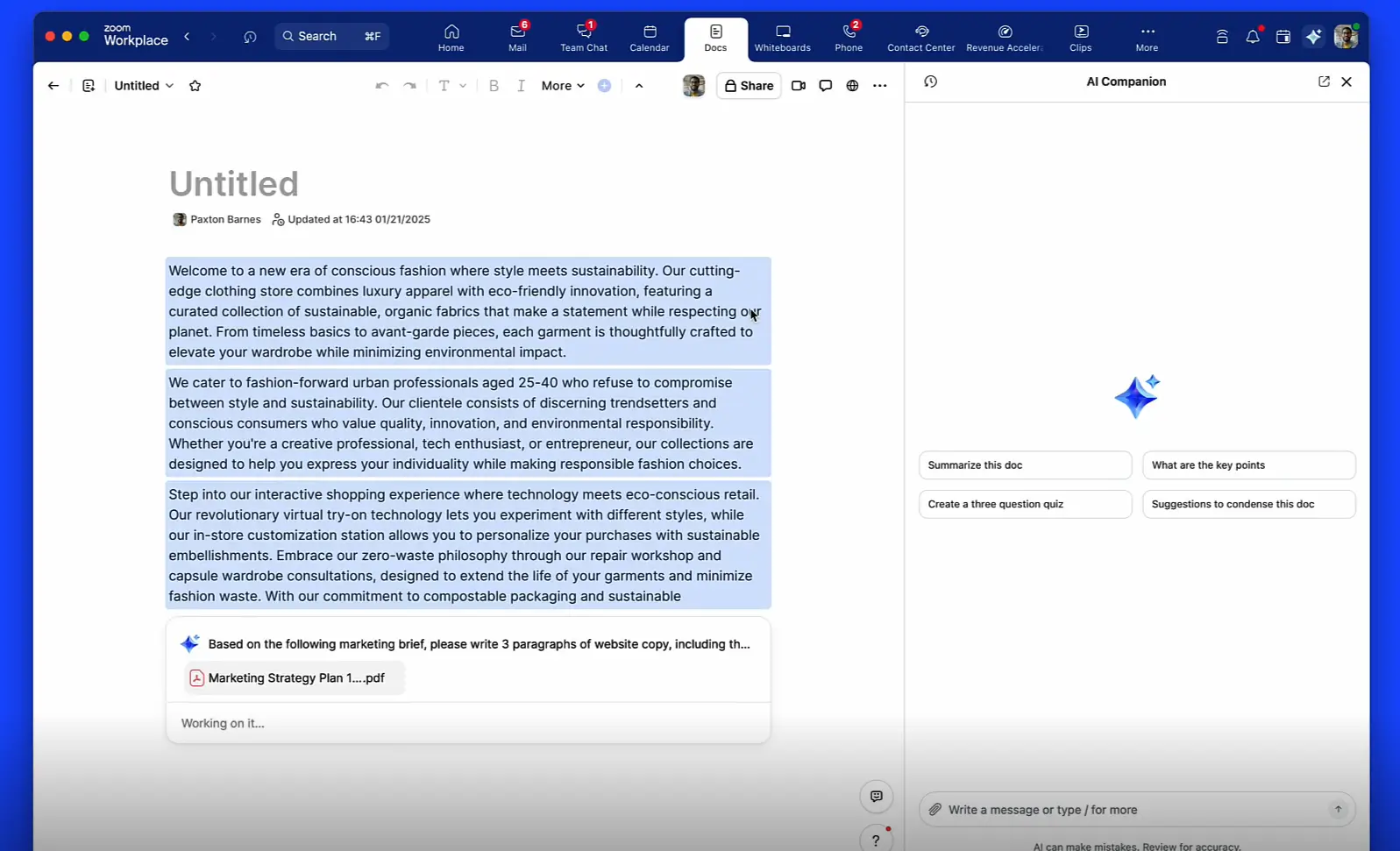The image size is (1400, 851).
Task: Open the Mail tab
Action: point(517,39)
